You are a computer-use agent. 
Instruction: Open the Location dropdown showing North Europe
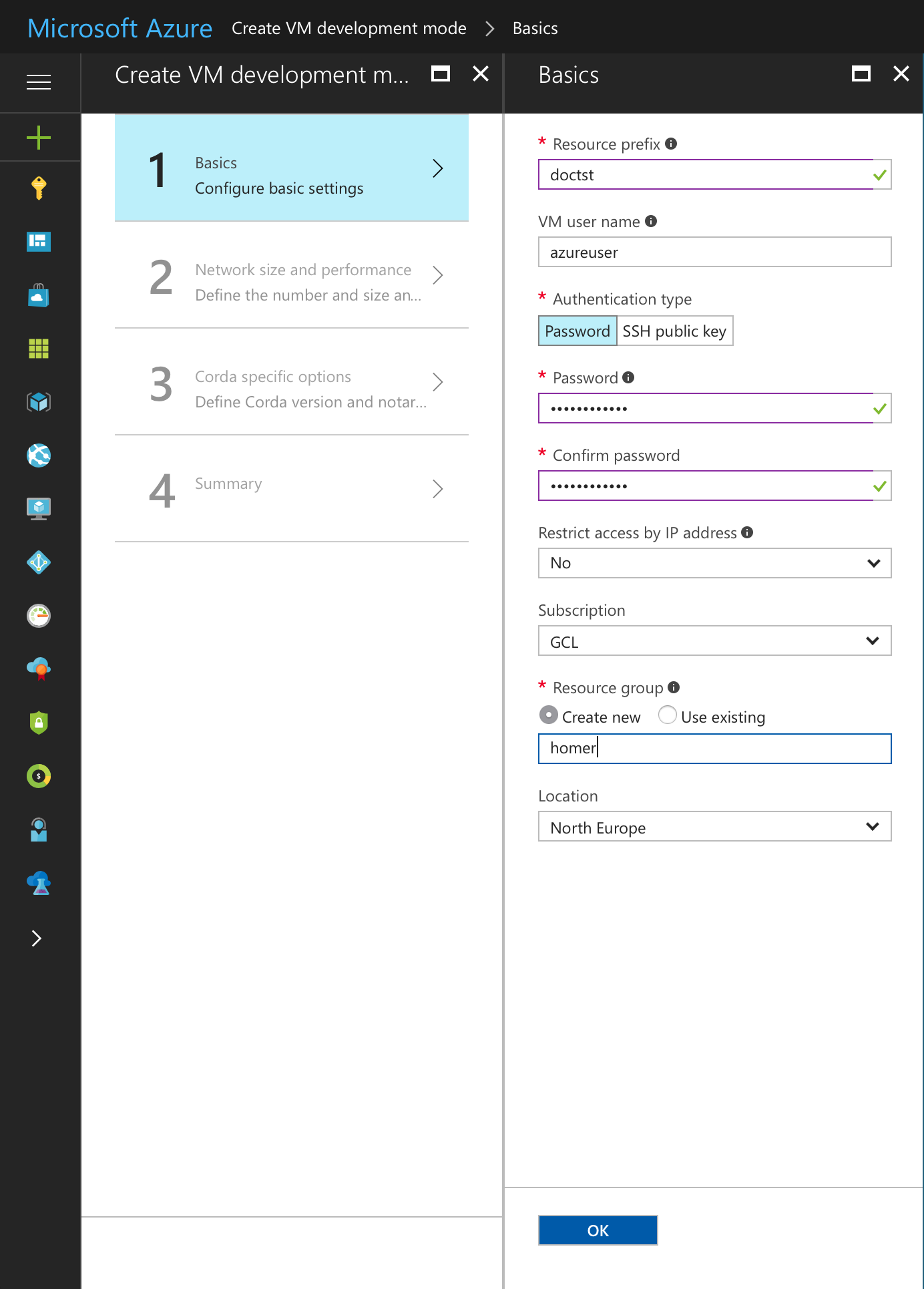point(714,827)
